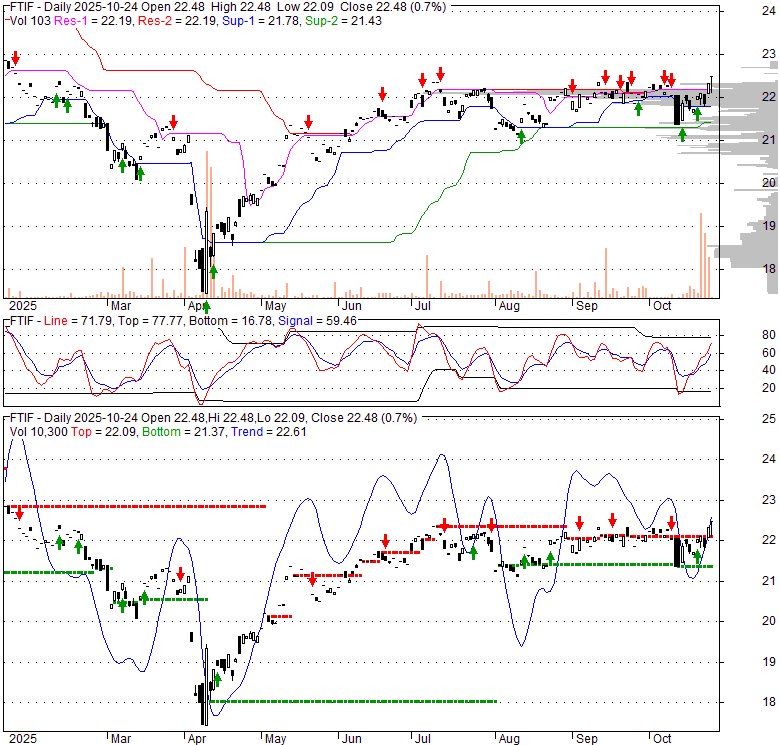The height and width of the screenshot is (745, 780).
Task: Select the Sup-1 = 21.78 support label
Action: (x=214, y=19)
